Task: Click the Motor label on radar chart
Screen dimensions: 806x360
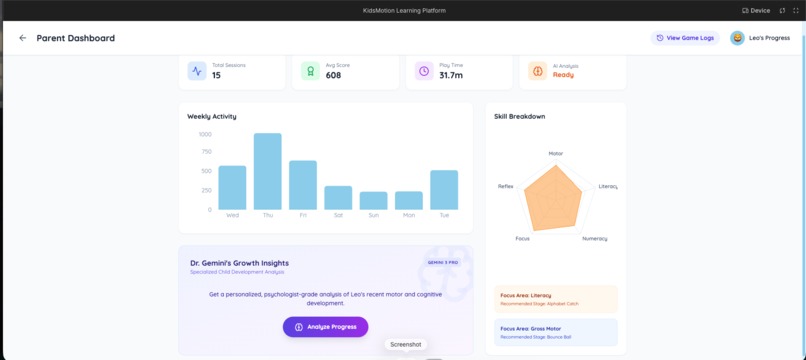Action: (x=556, y=153)
